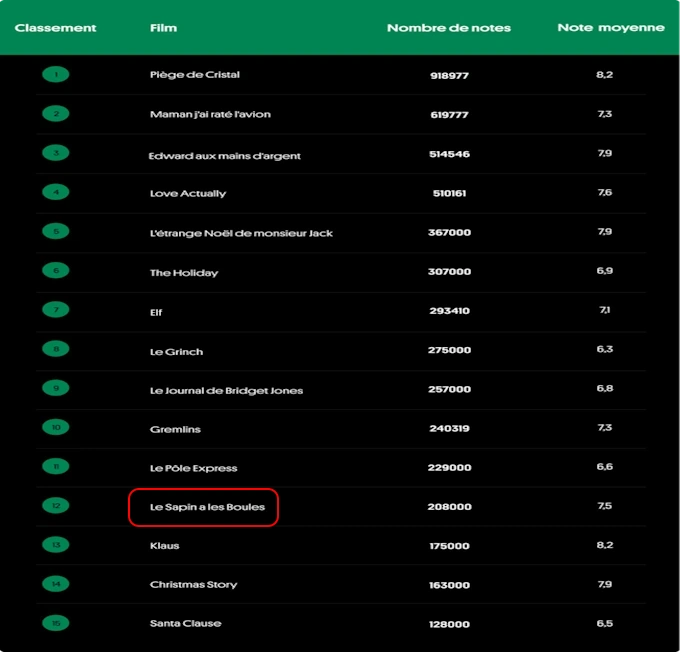Open Le Journal de Bridget Jones
The height and width of the screenshot is (652, 680).
tap(226, 390)
